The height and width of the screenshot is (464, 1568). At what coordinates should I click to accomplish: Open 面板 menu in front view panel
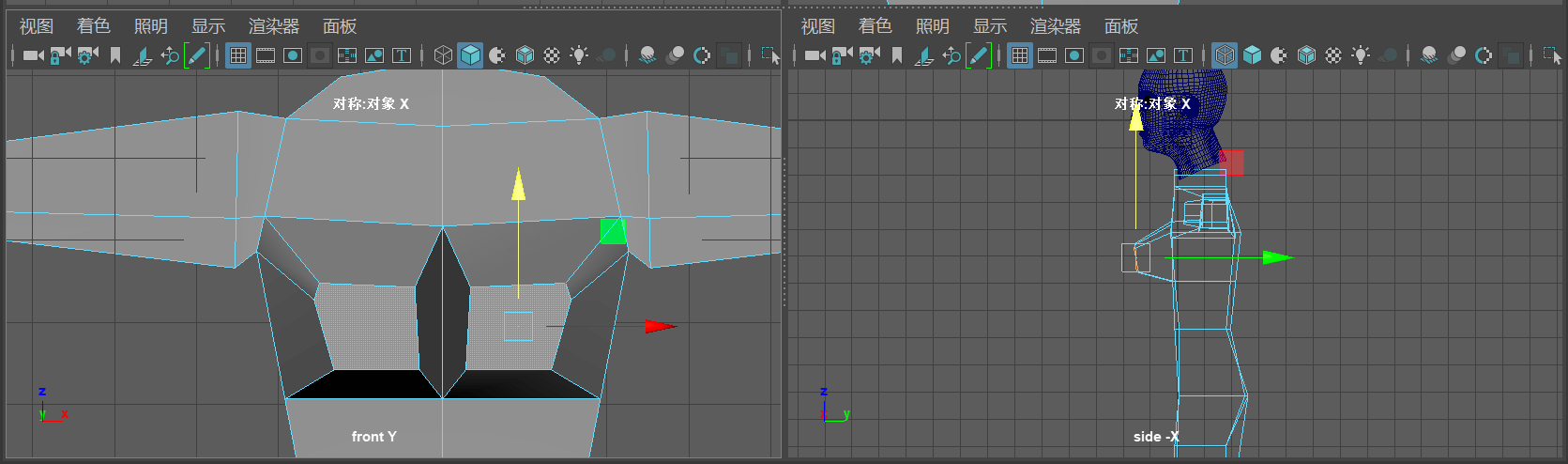(340, 26)
